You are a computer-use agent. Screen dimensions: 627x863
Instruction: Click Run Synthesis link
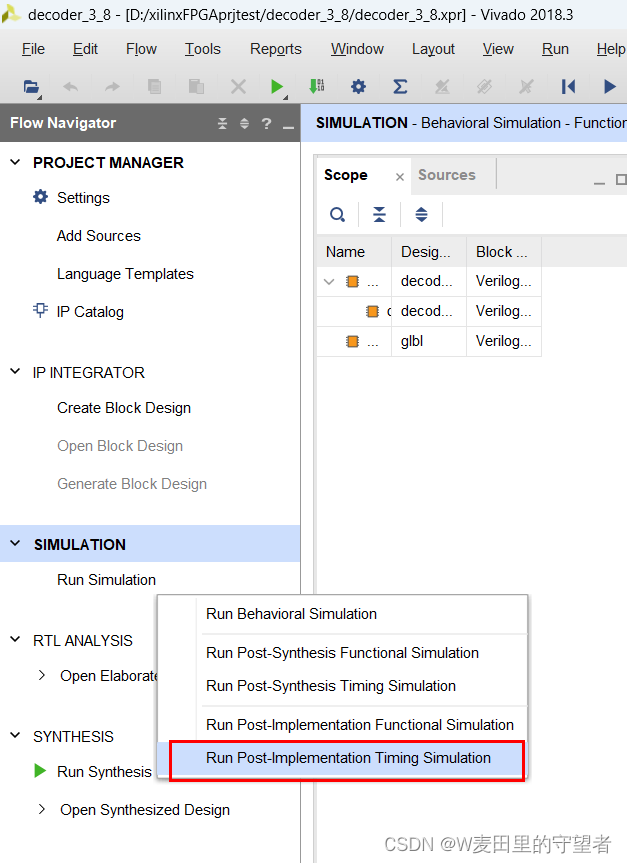(104, 772)
